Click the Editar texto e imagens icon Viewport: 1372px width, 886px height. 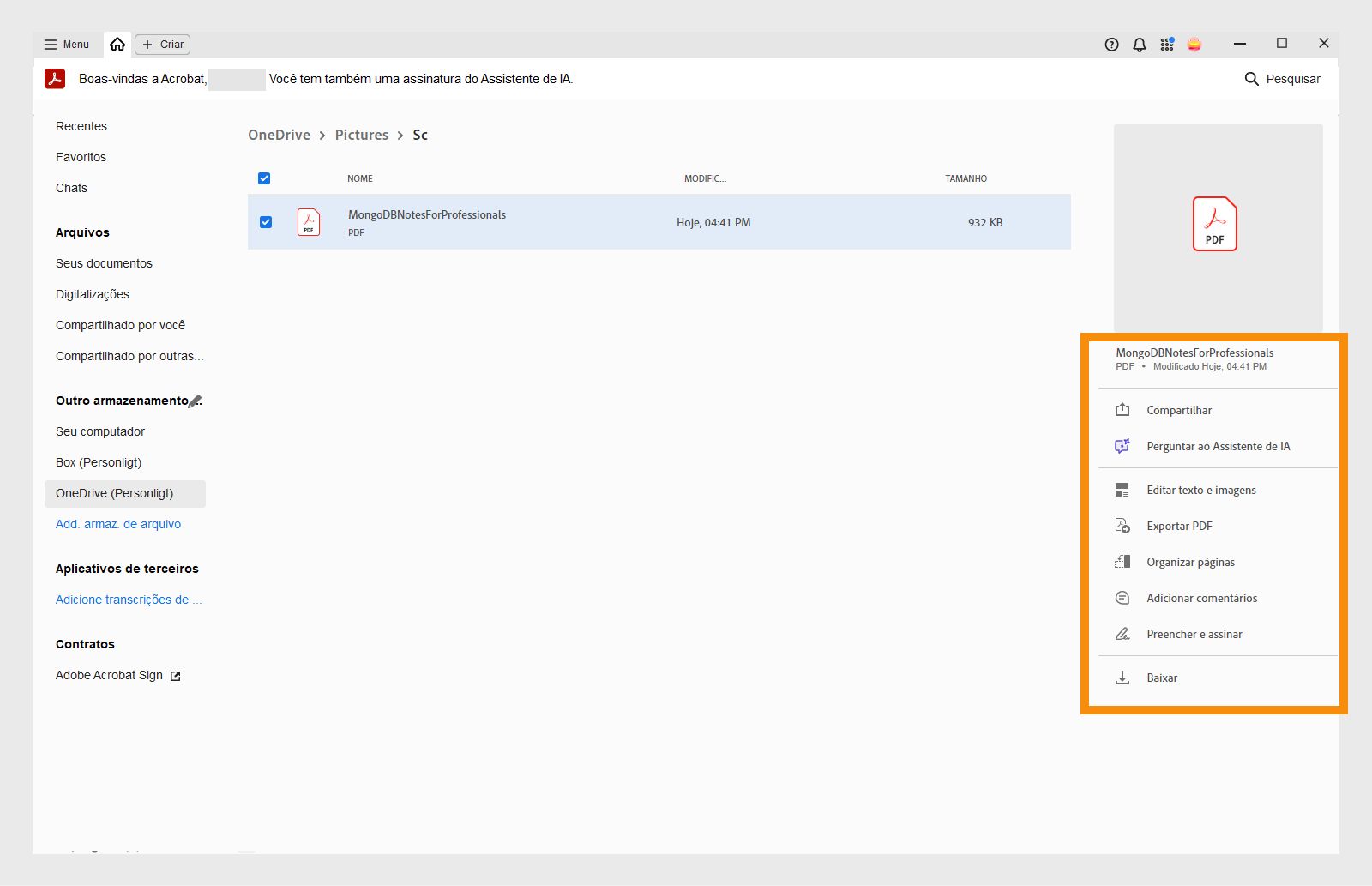click(x=1122, y=489)
